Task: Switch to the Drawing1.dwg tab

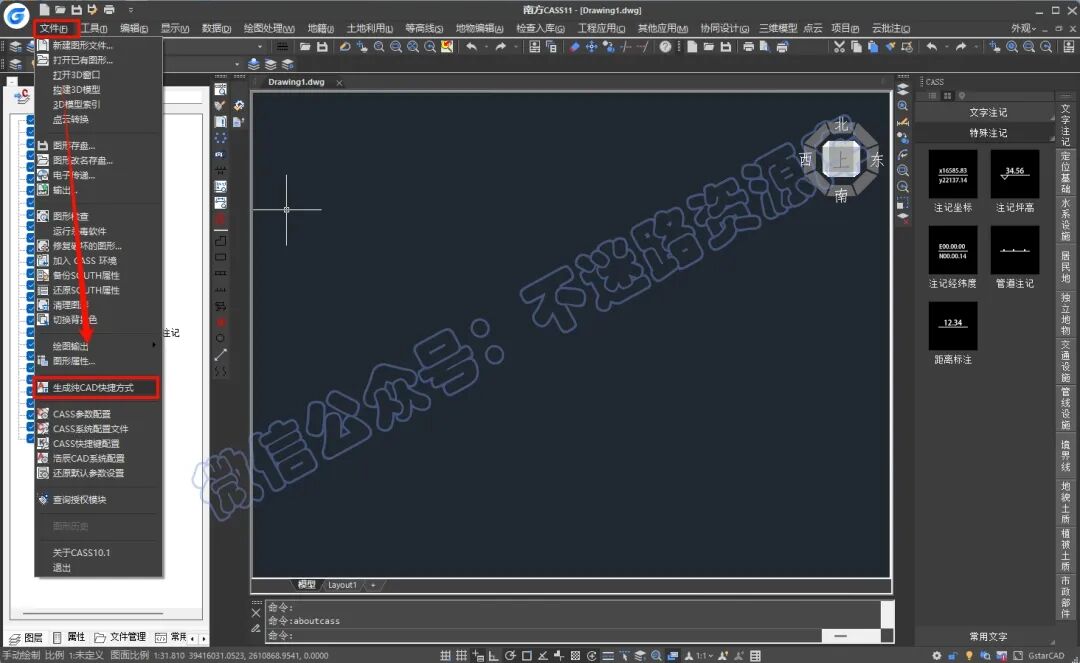Action: tap(296, 82)
